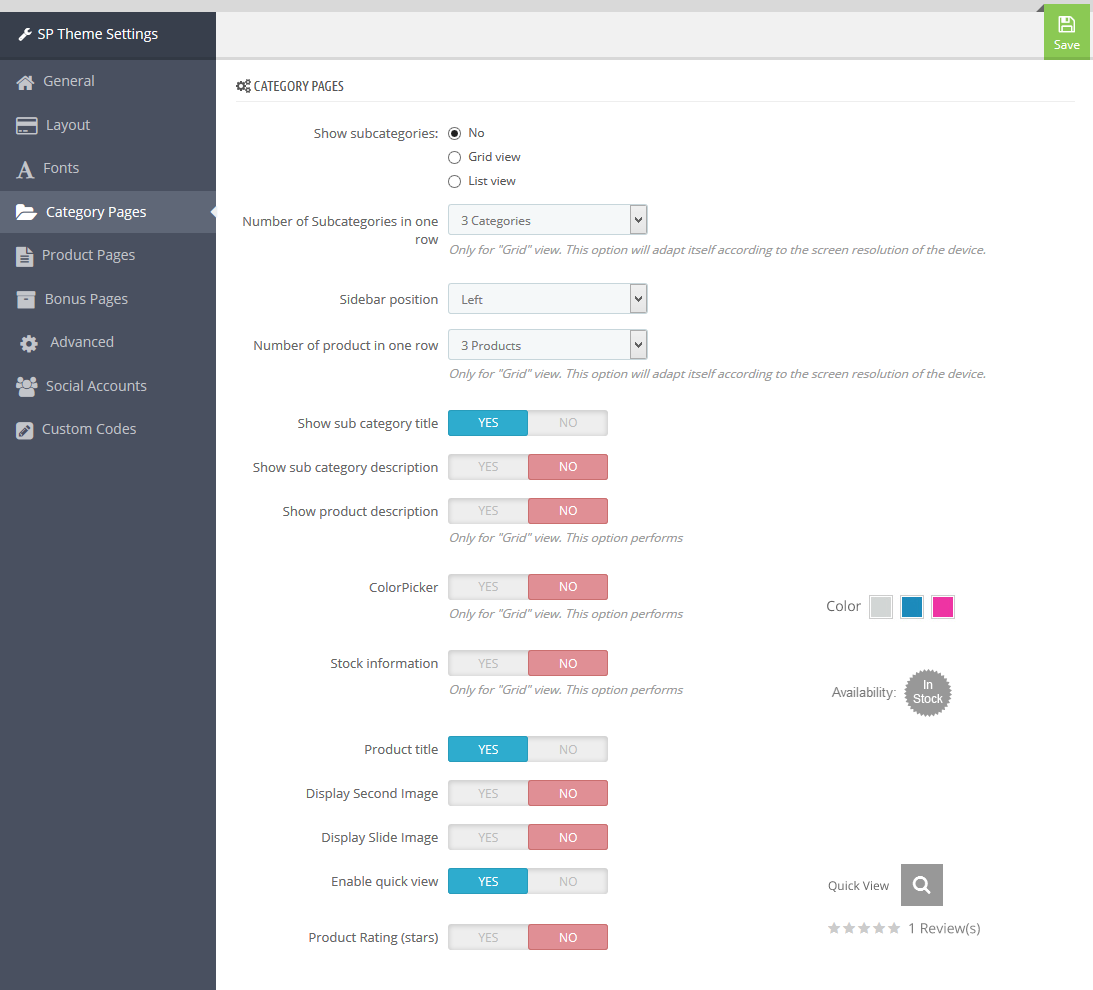Click the Quick View magnifier icon
Image resolution: width=1093 pixels, height=990 pixels.
[922, 885]
